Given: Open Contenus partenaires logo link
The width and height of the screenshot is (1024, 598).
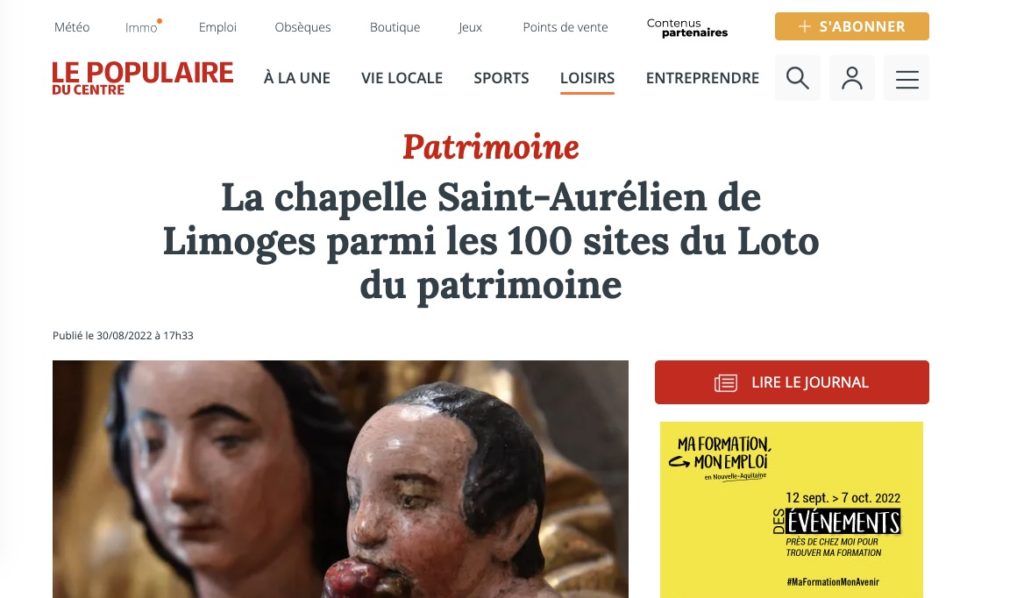Looking at the screenshot, I should [686, 27].
